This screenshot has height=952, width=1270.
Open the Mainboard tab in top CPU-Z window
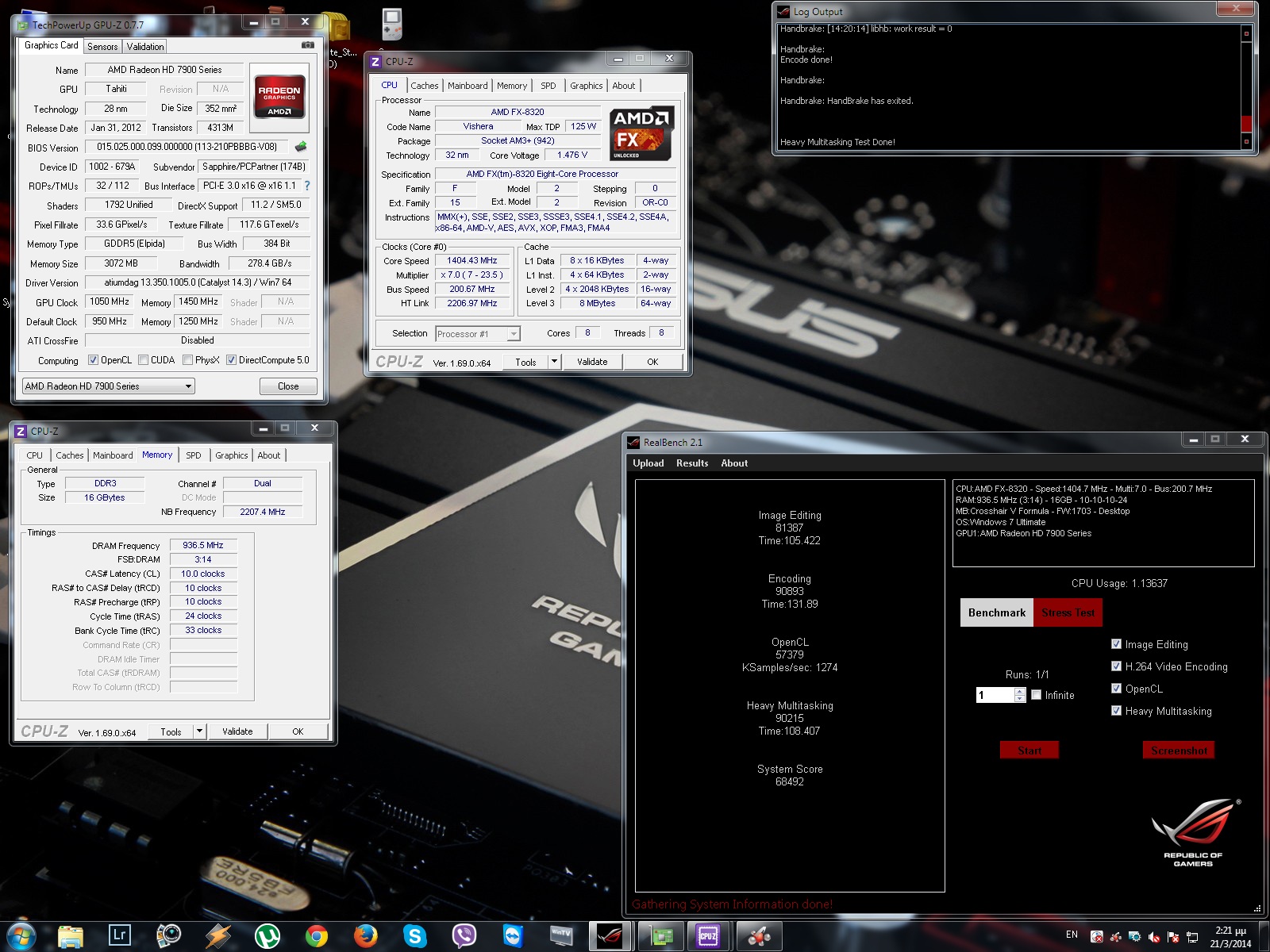tap(468, 86)
